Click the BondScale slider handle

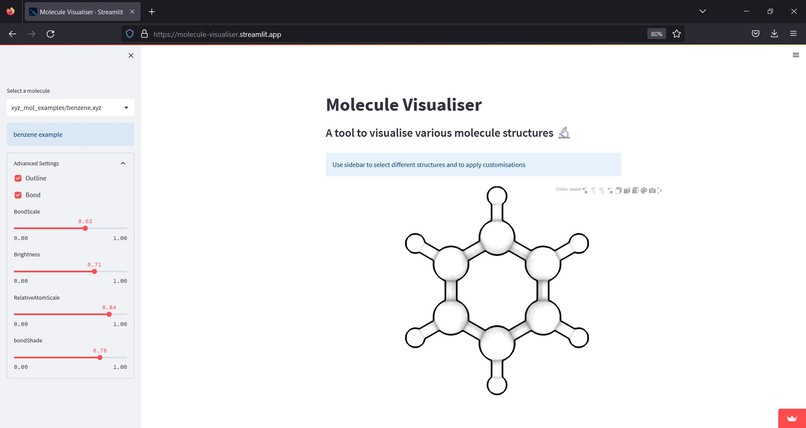pyautogui.click(x=85, y=228)
